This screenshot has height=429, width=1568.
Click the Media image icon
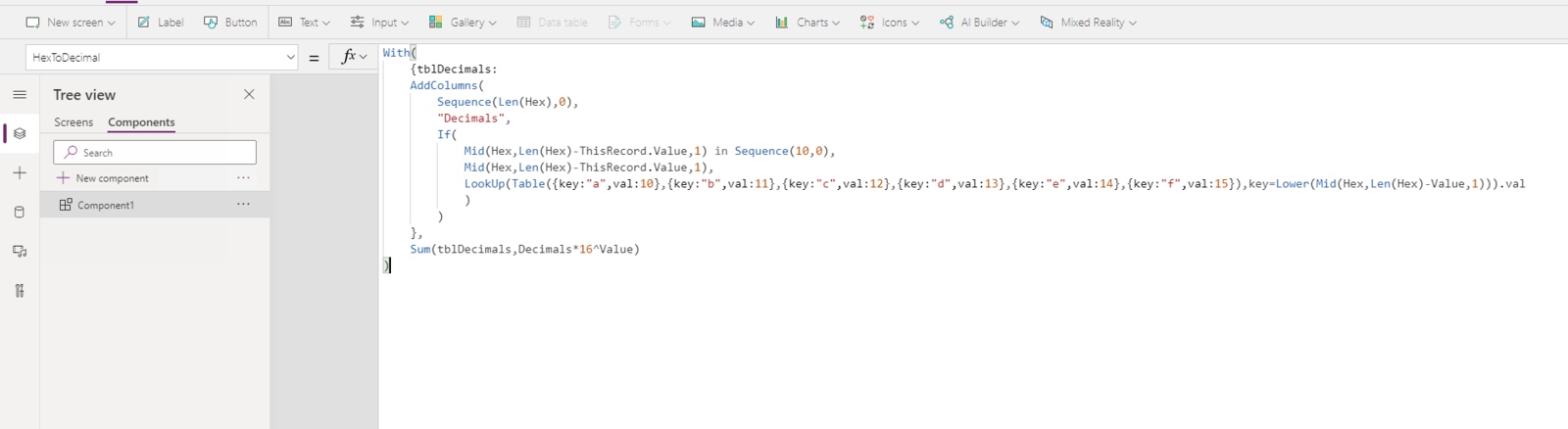(699, 23)
